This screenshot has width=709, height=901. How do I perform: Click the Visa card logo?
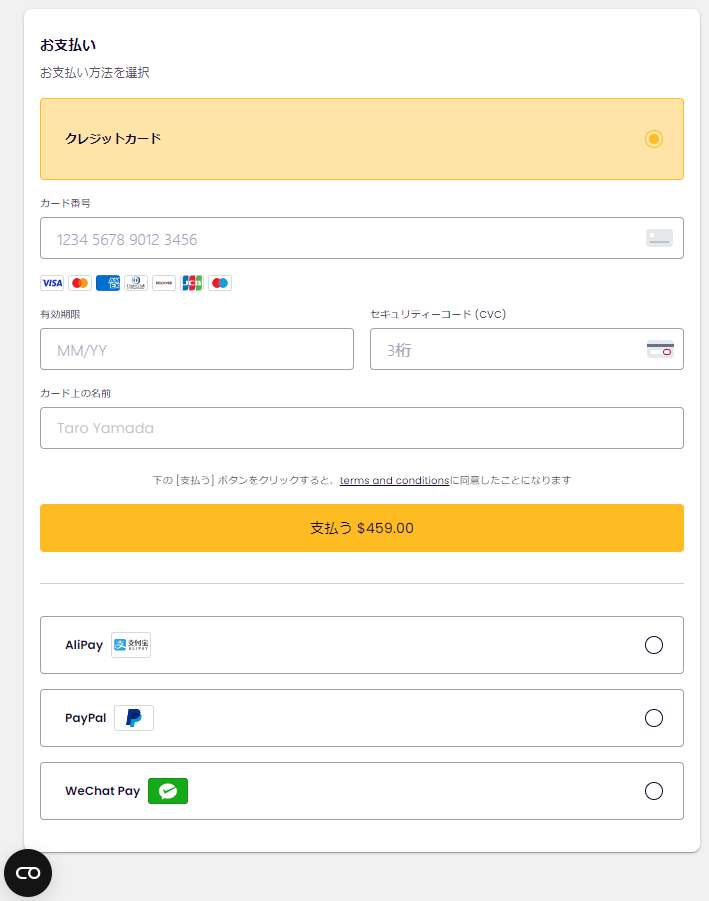[x=52, y=283]
